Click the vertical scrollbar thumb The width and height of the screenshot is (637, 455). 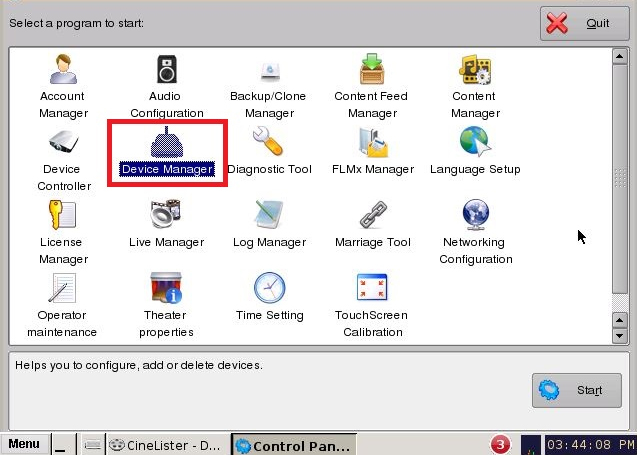(620, 179)
